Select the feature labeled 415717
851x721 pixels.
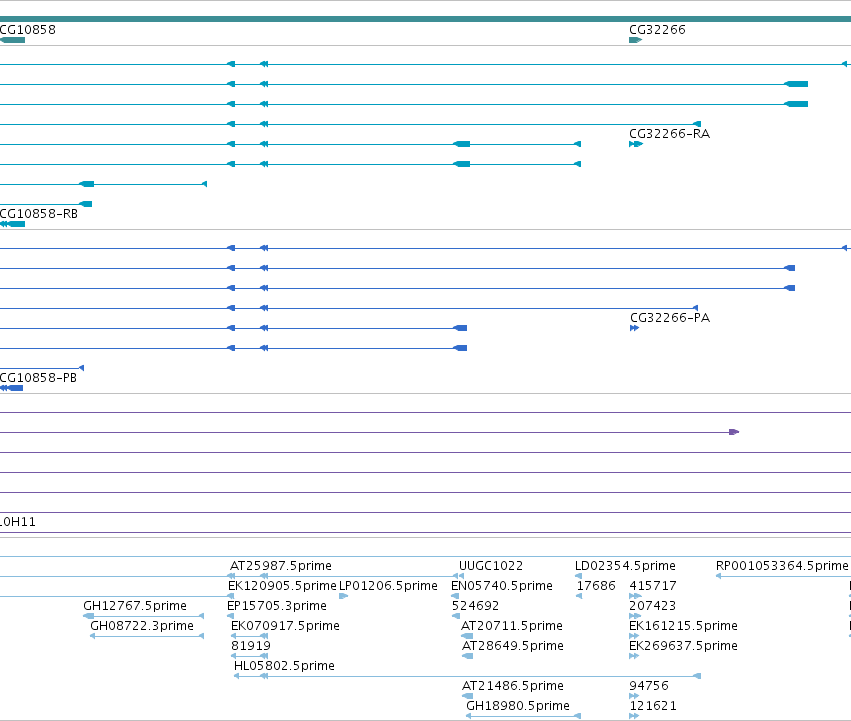(x=653, y=586)
